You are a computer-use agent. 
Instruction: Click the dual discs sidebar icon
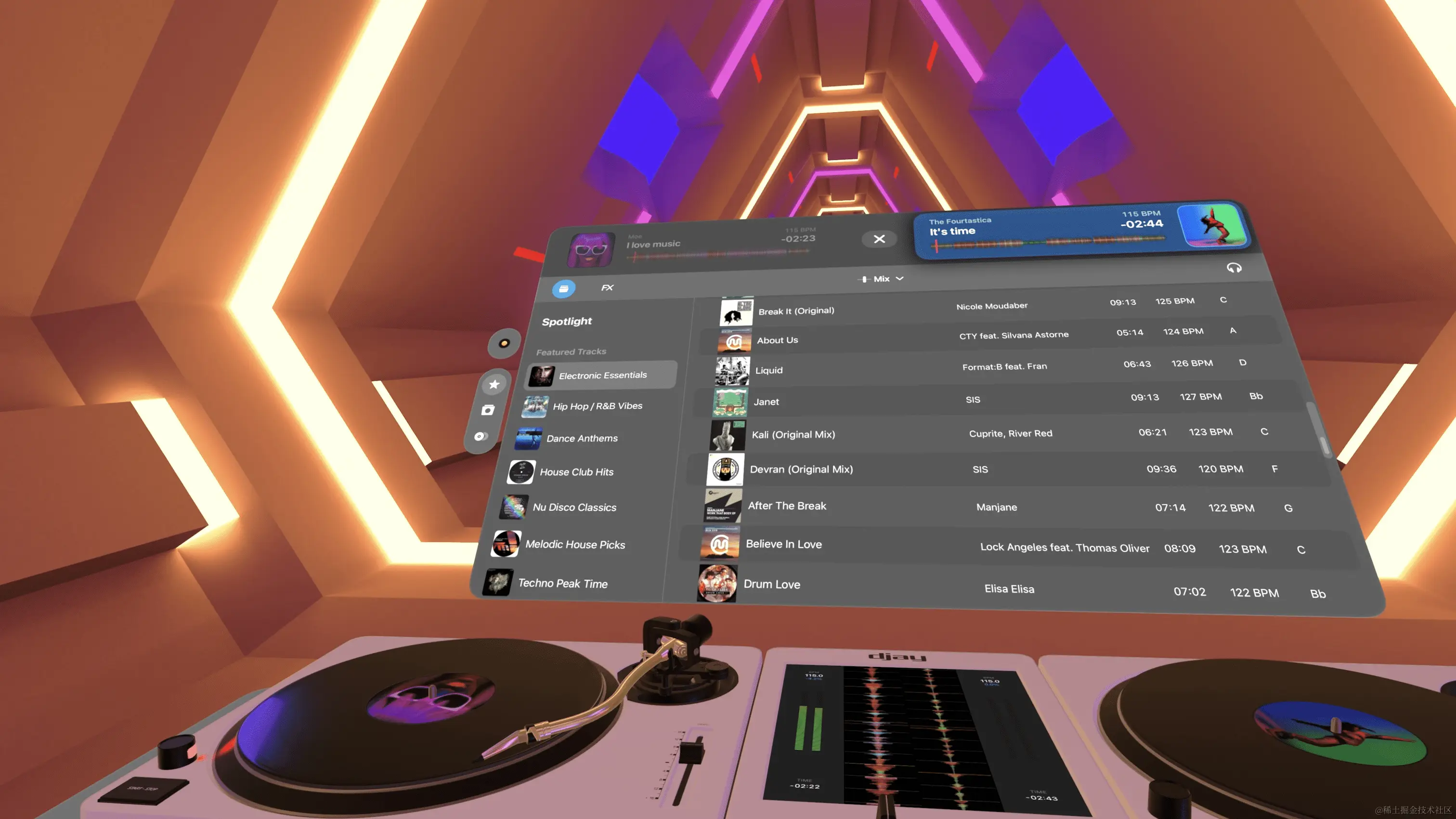[481, 436]
